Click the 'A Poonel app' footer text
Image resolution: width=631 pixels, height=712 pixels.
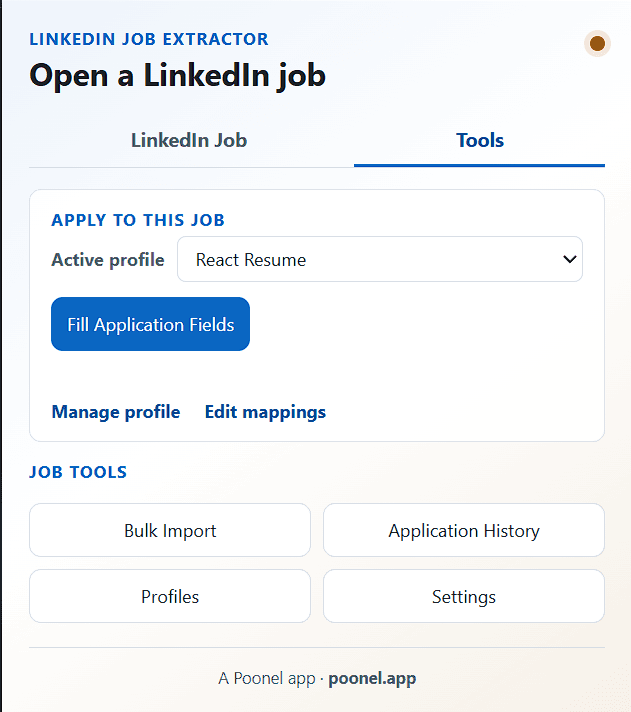point(267,678)
